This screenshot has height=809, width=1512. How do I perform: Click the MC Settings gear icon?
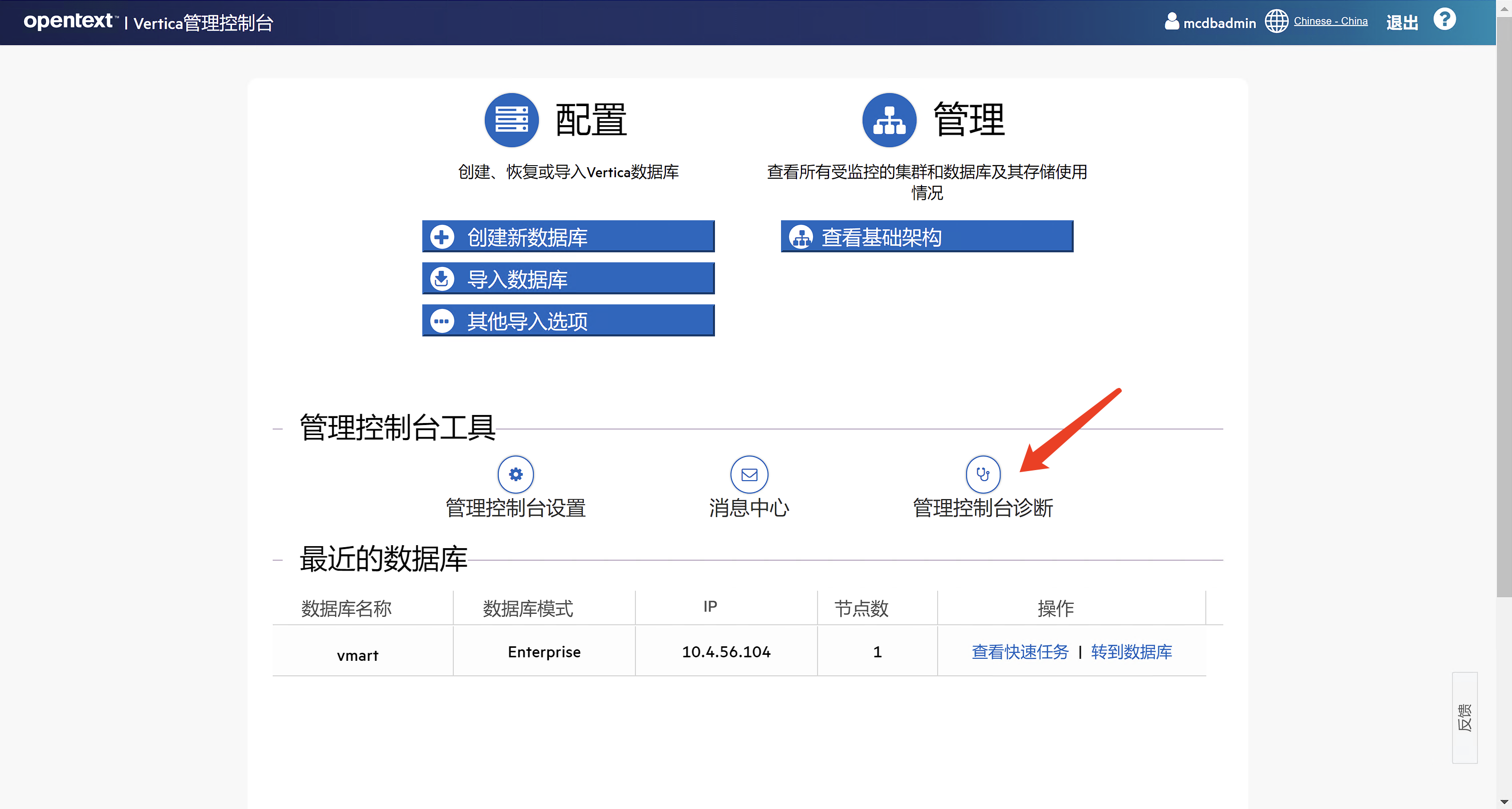(x=515, y=475)
